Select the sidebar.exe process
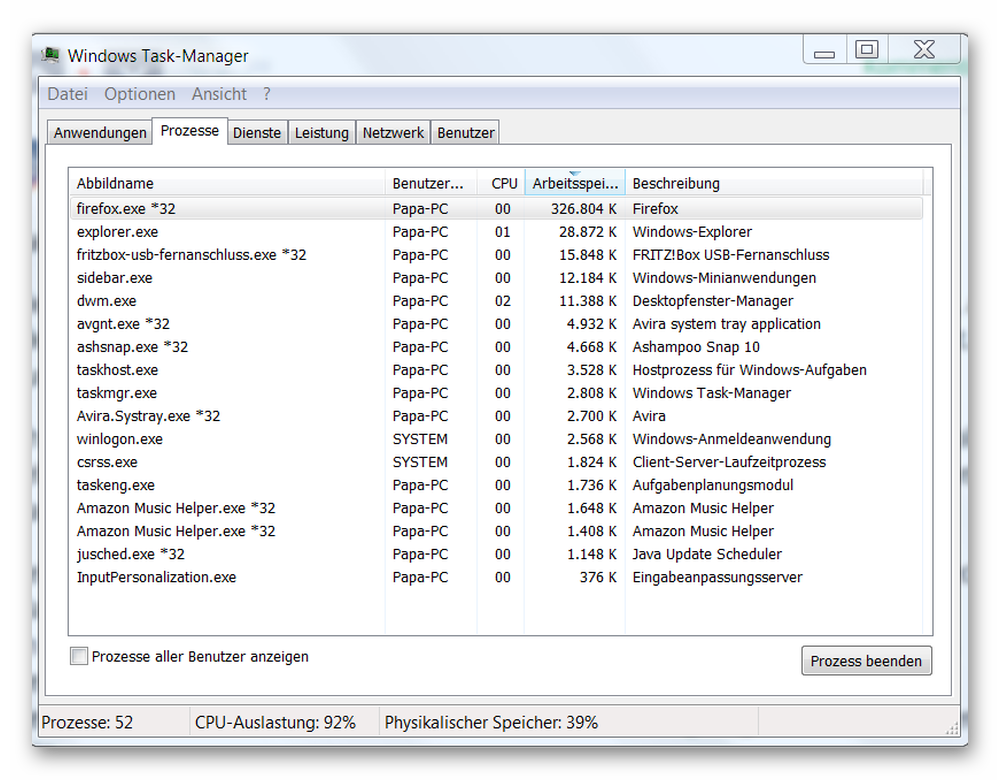This screenshot has height=780, width=1000. [x=496, y=277]
